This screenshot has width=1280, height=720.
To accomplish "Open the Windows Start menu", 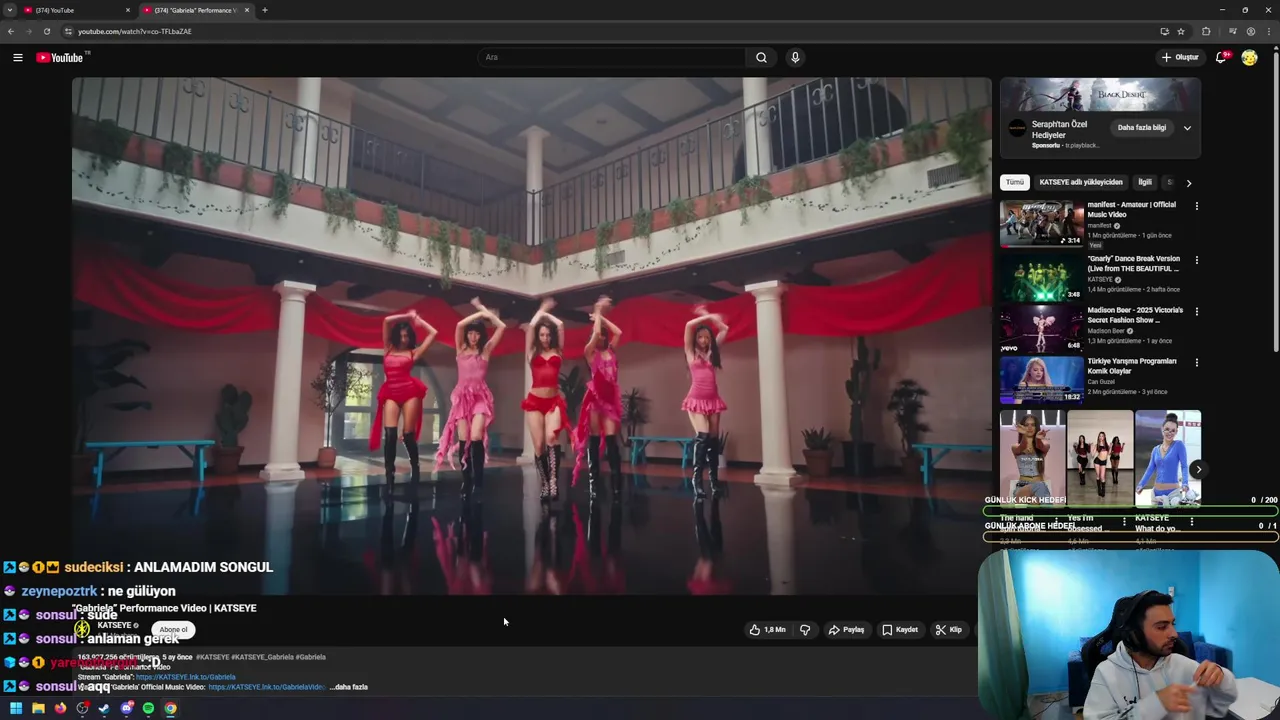I will [16, 708].
